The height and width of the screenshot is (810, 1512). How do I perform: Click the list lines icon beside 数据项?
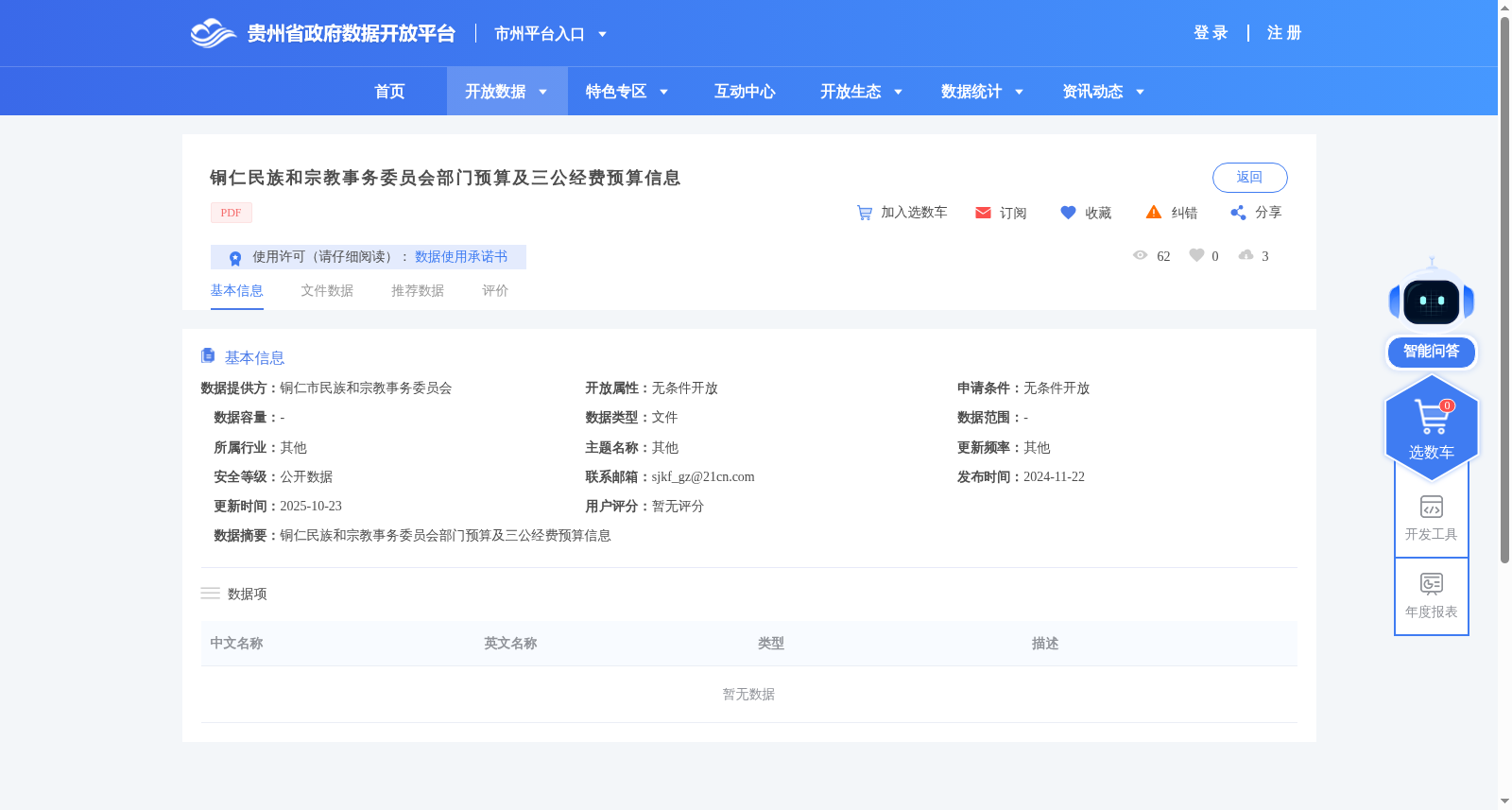(210, 594)
